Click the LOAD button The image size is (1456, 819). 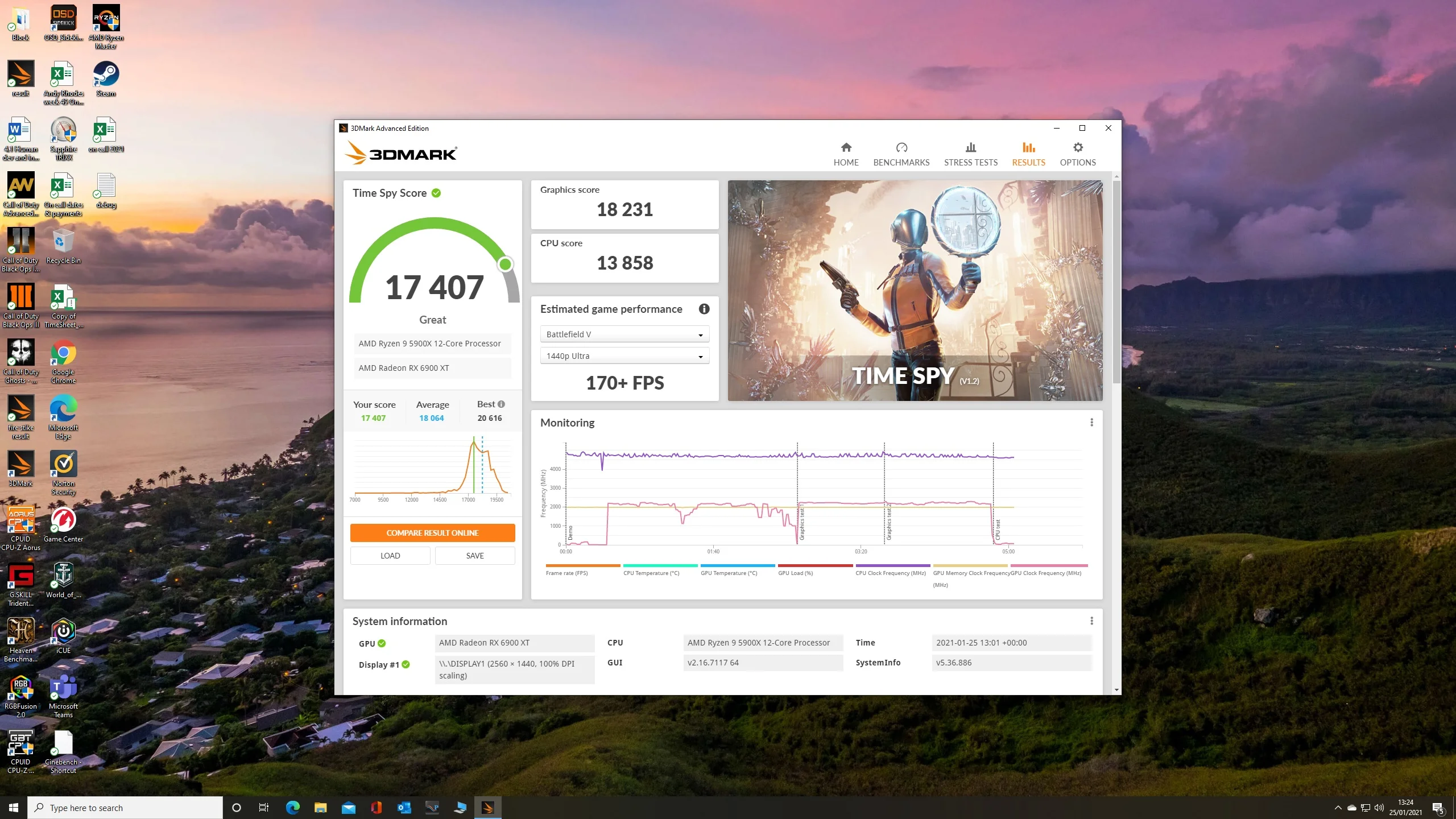[390, 556]
